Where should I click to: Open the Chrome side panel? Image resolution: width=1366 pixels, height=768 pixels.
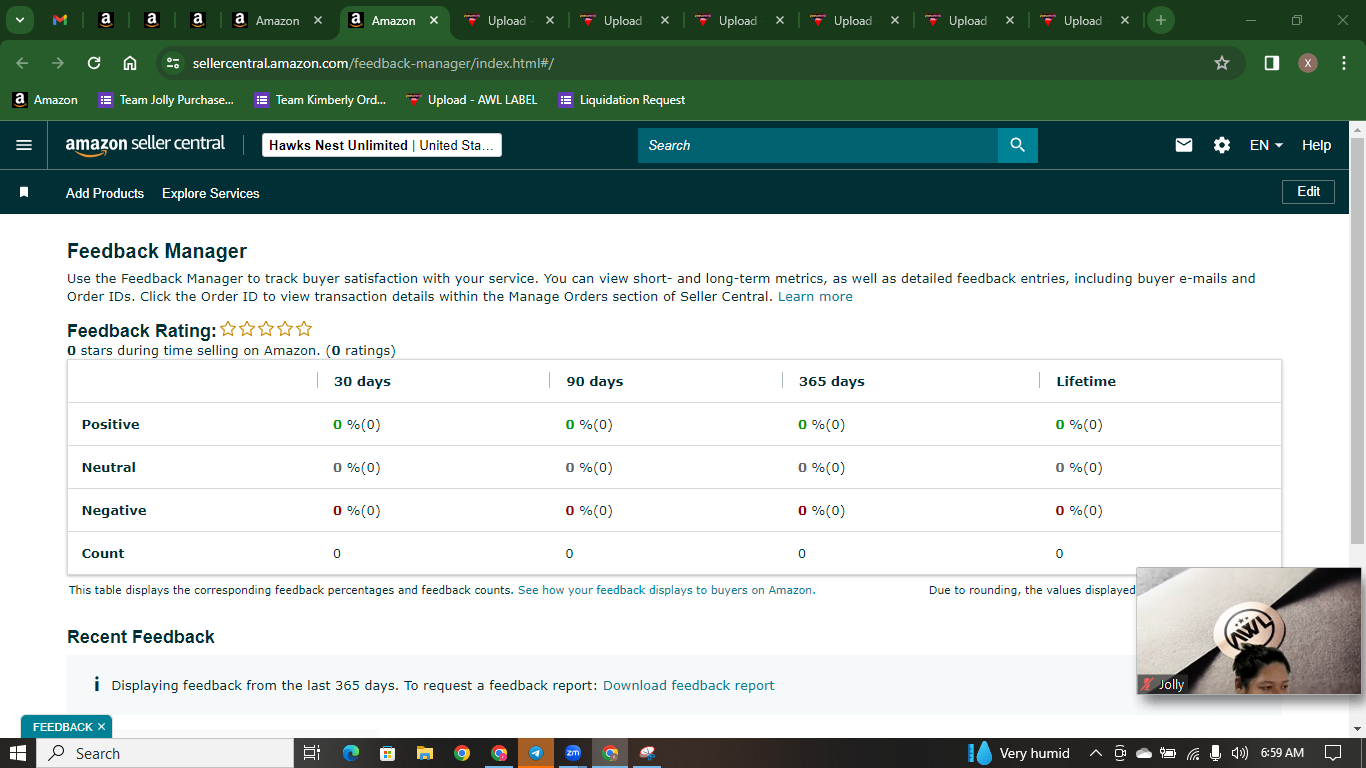[1272, 63]
